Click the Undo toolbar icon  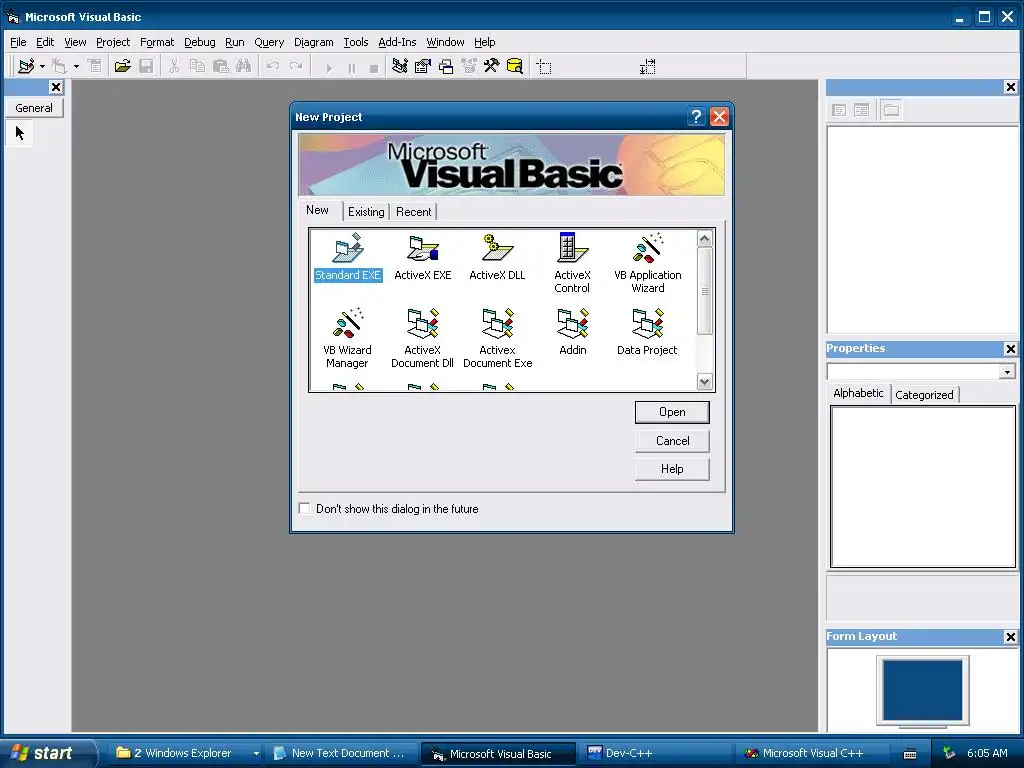click(273, 67)
